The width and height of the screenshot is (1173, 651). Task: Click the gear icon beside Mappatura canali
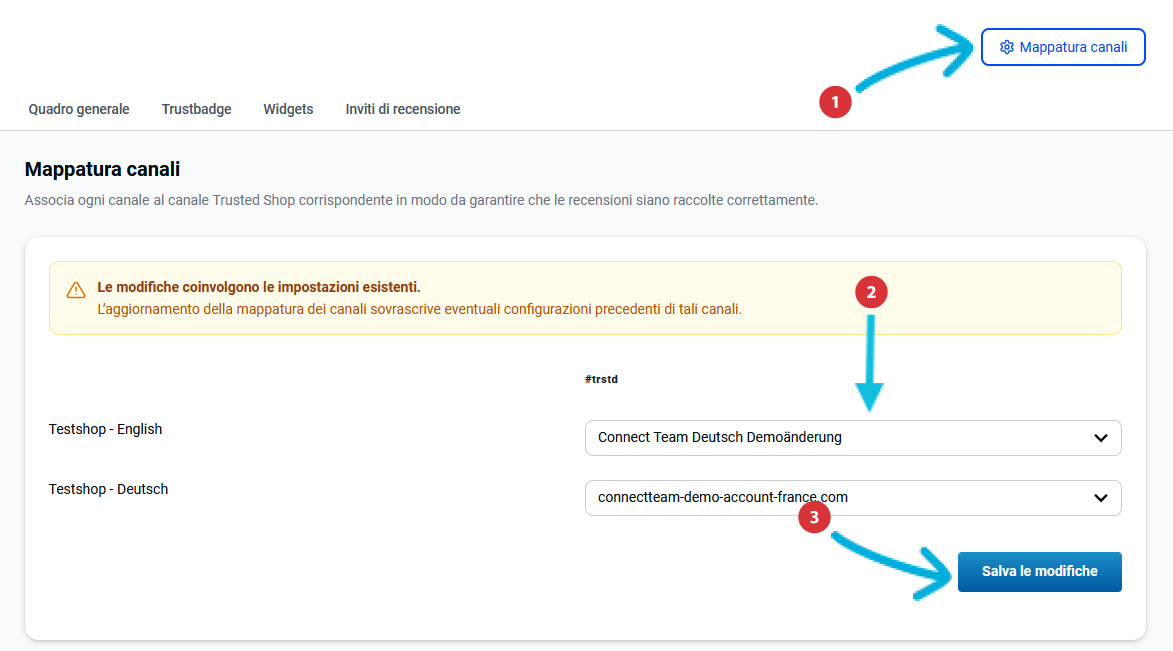tap(1007, 47)
